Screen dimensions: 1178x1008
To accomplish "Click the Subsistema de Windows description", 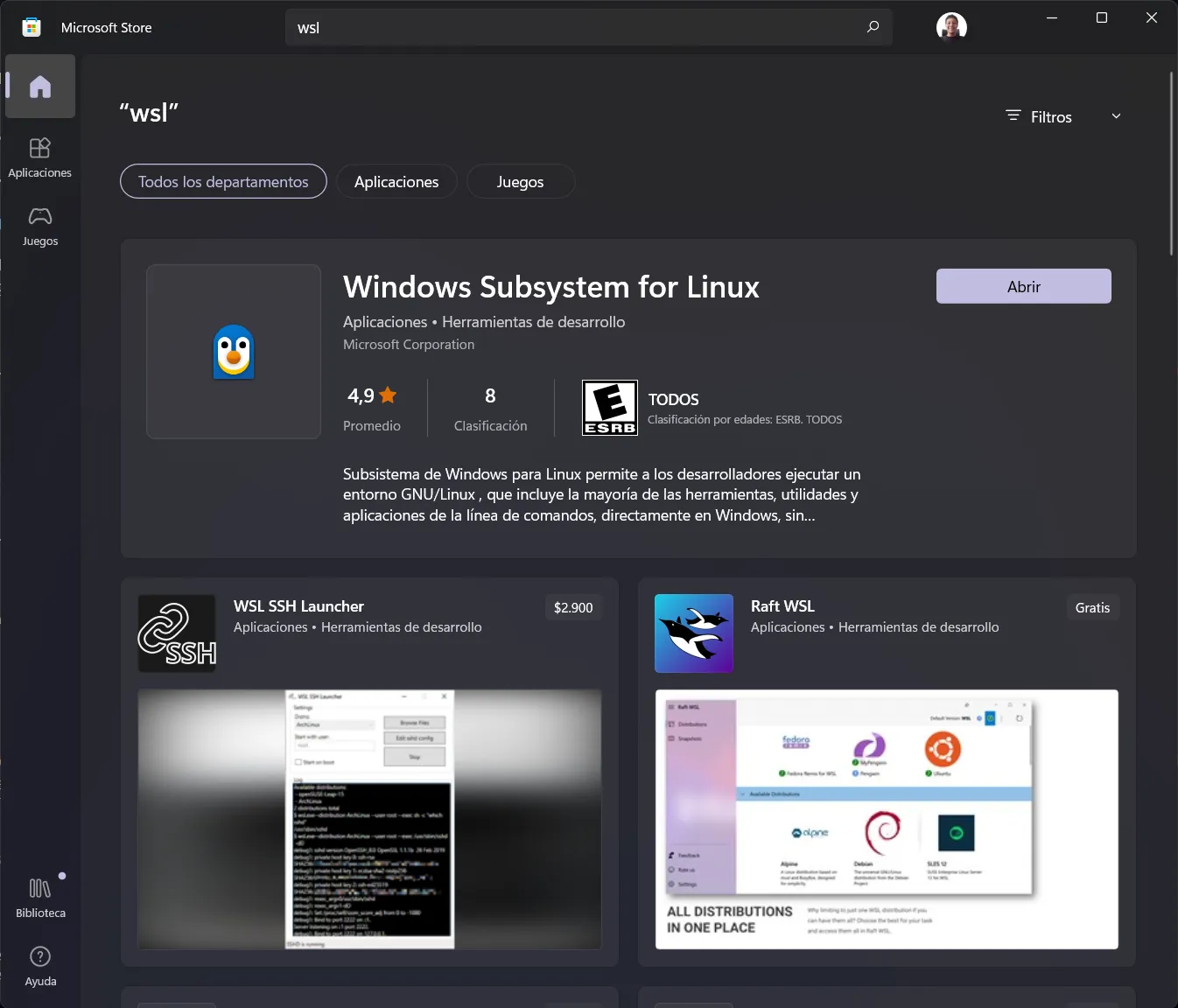I will [602, 494].
